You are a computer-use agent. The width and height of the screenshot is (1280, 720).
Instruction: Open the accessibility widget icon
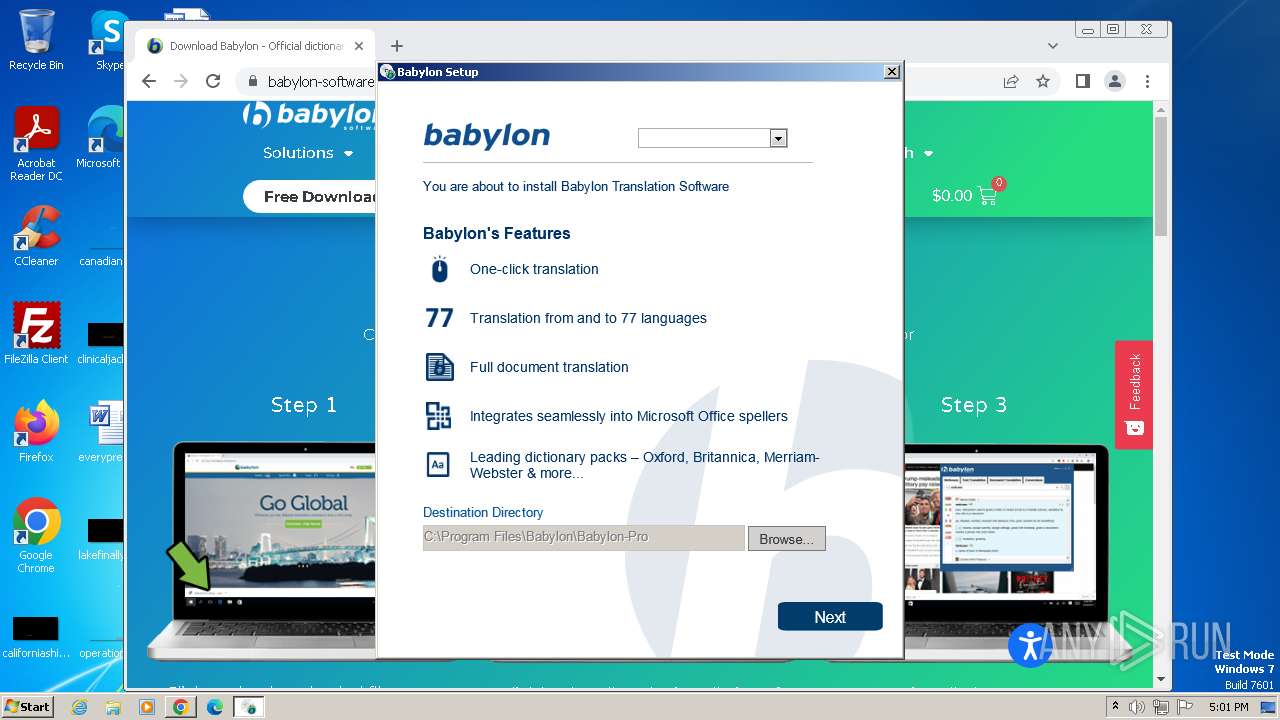1030,645
